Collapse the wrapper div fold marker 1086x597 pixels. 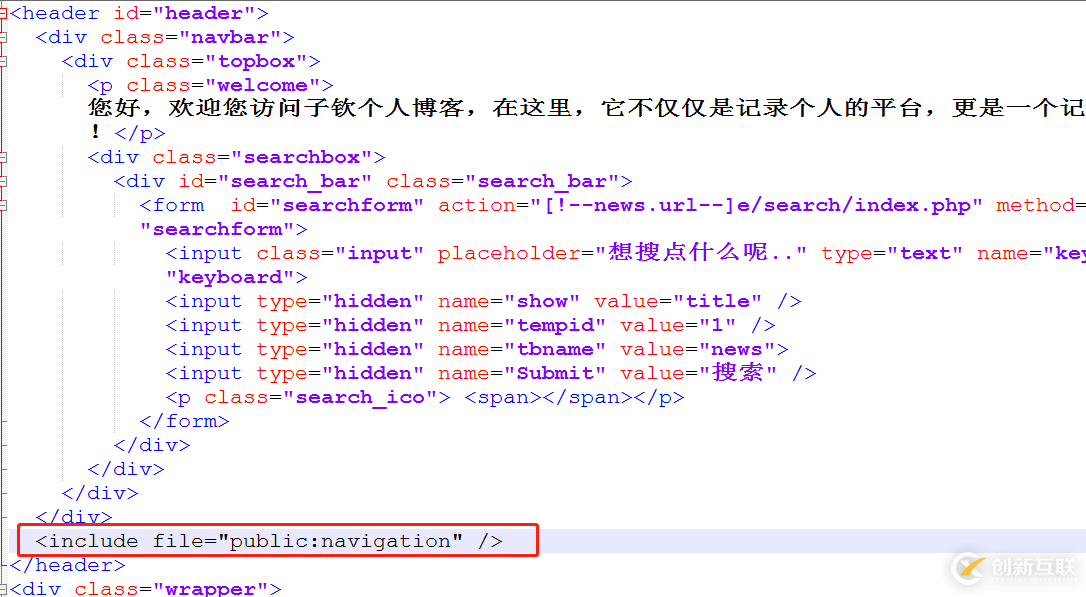(3, 589)
